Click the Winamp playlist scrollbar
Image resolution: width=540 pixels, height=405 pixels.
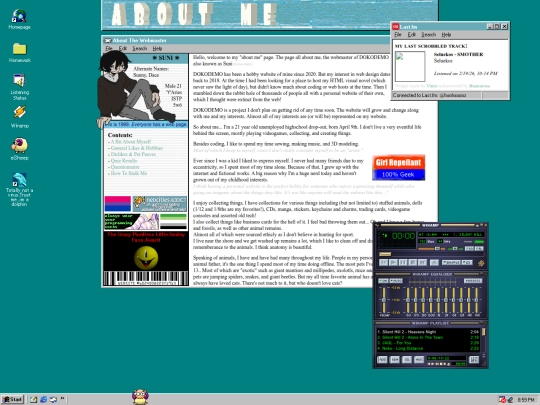tap(484, 341)
